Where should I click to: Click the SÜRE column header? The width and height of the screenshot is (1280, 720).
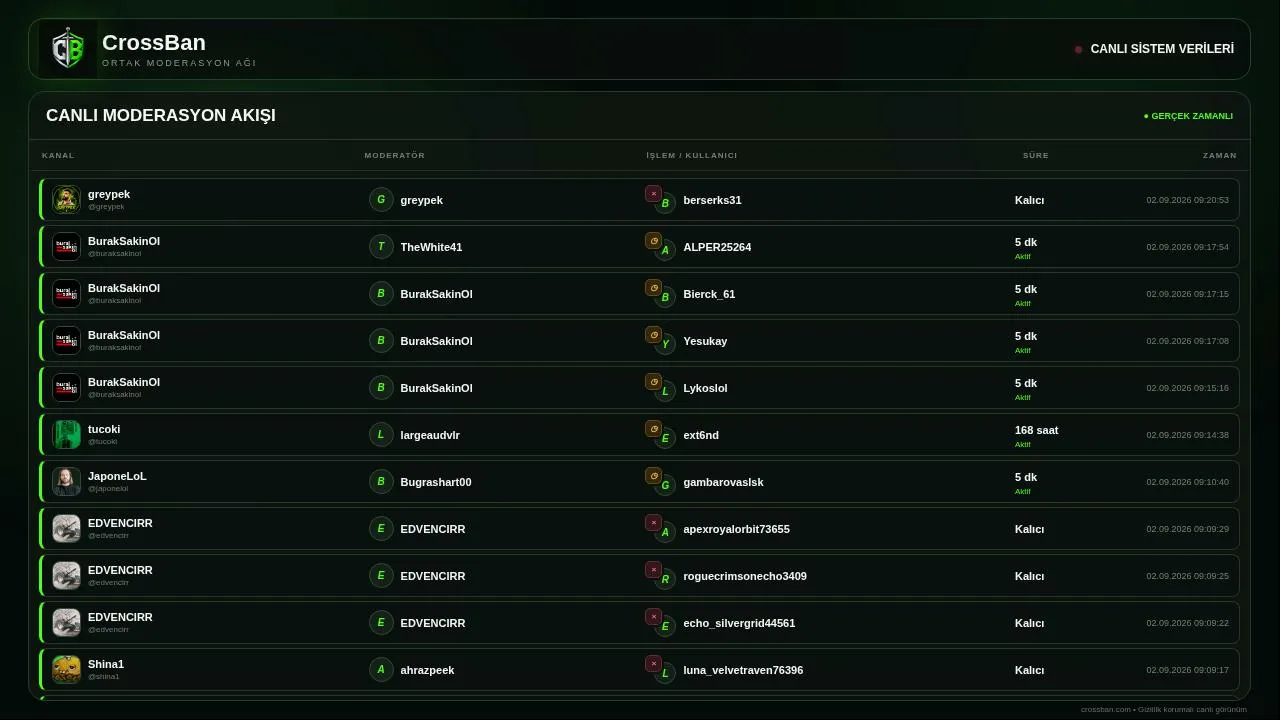pyautogui.click(x=1035, y=156)
